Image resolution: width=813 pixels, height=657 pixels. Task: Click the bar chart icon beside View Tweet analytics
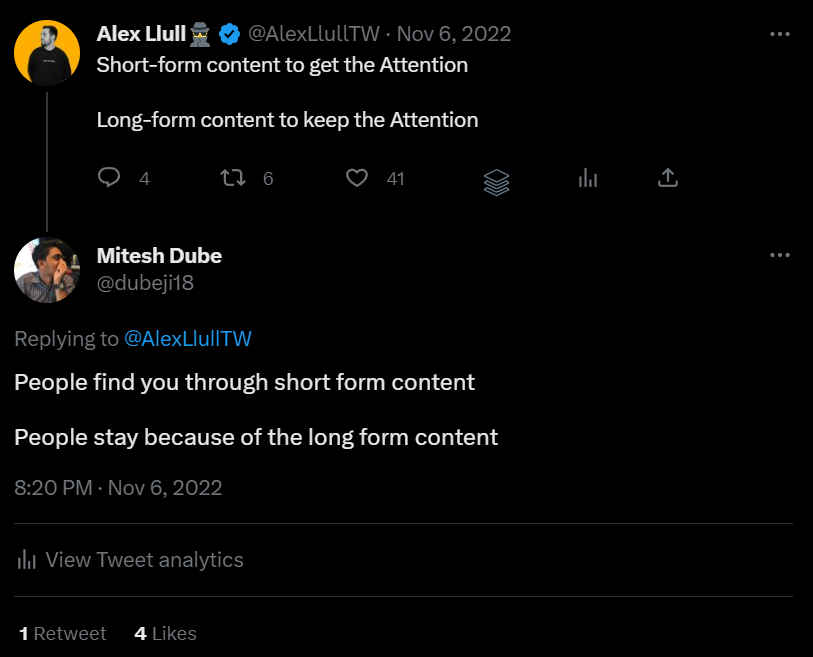coord(26,560)
